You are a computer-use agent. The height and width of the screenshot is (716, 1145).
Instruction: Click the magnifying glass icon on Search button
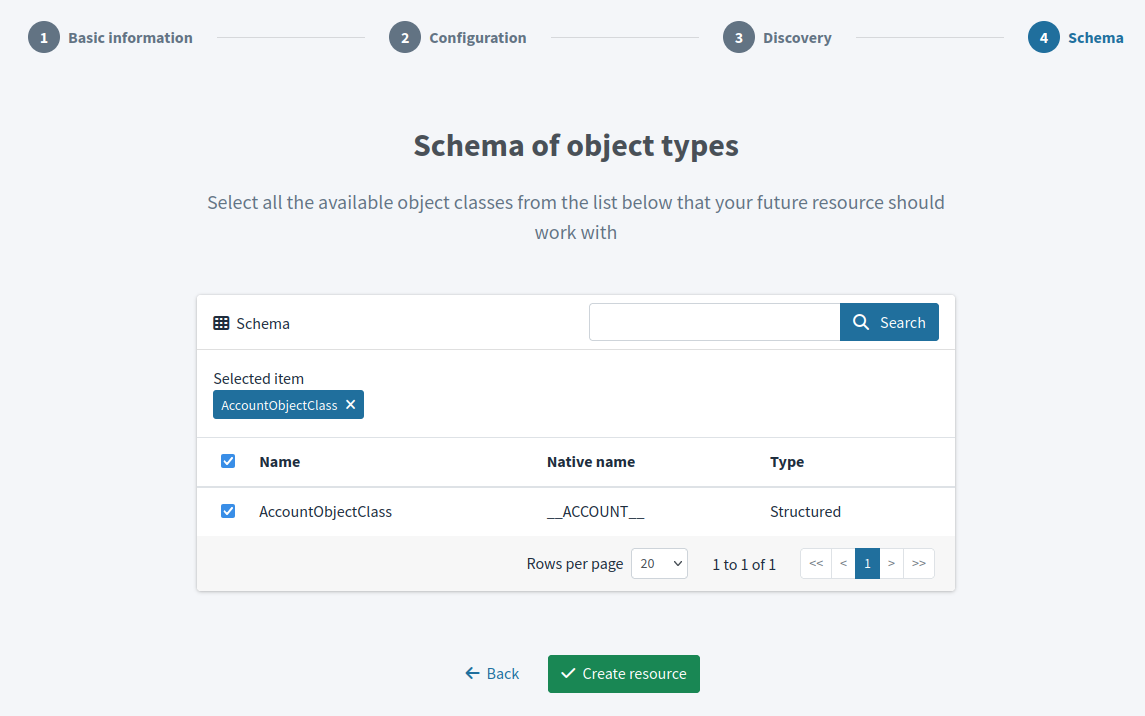pyautogui.click(x=861, y=322)
